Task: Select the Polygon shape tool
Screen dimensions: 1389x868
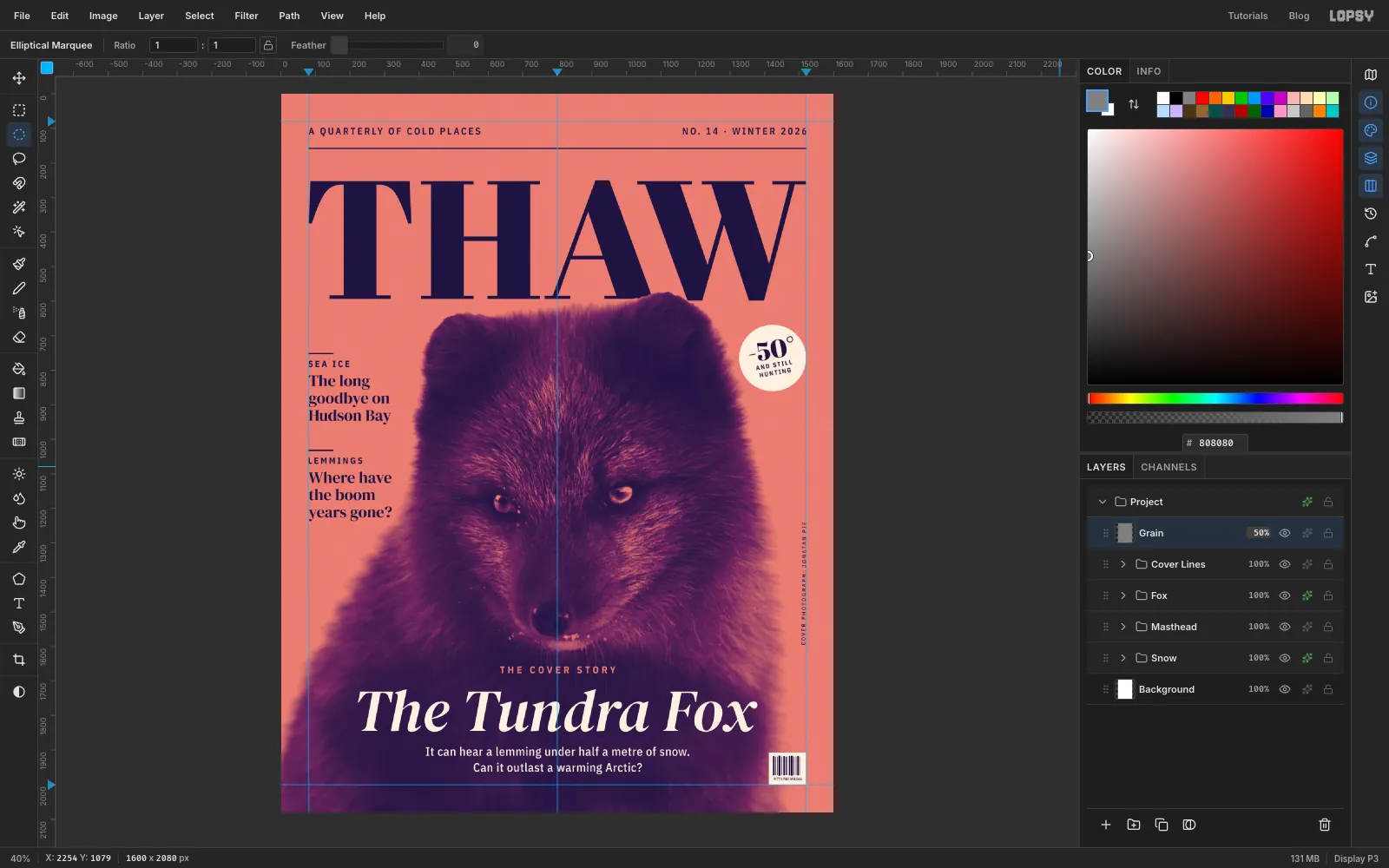Action: (19, 579)
